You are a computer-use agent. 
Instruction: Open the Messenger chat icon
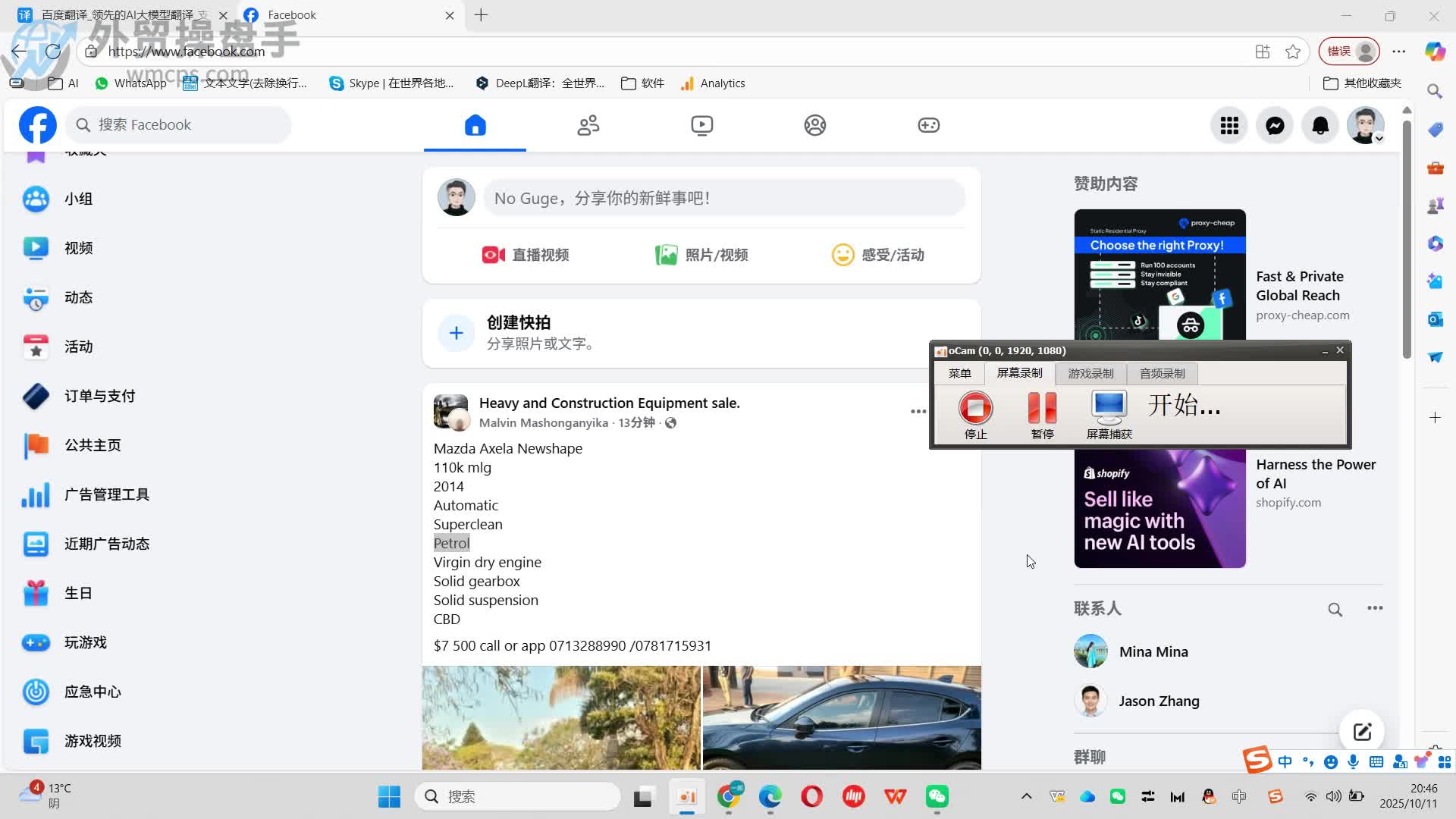[x=1275, y=125]
